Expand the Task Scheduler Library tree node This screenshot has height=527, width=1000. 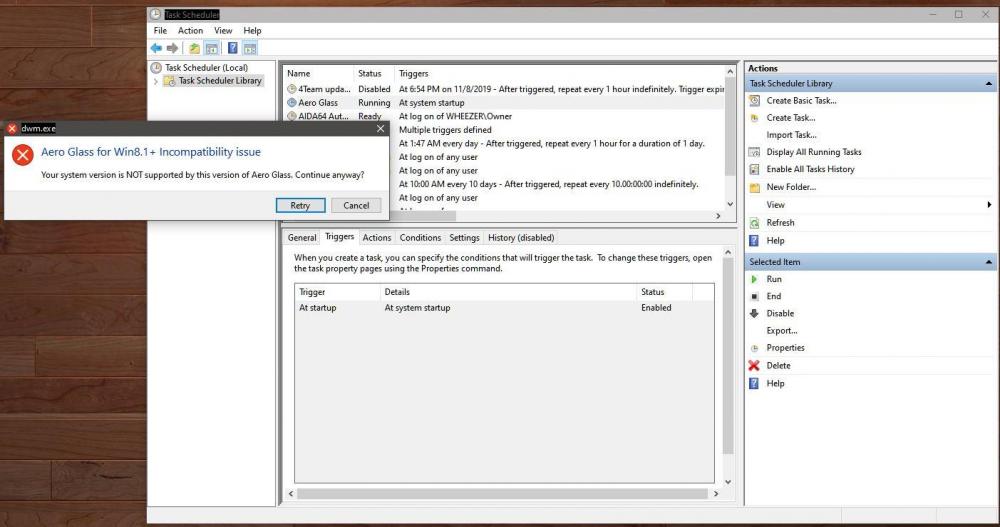pyautogui.click(x=156, y=81)
